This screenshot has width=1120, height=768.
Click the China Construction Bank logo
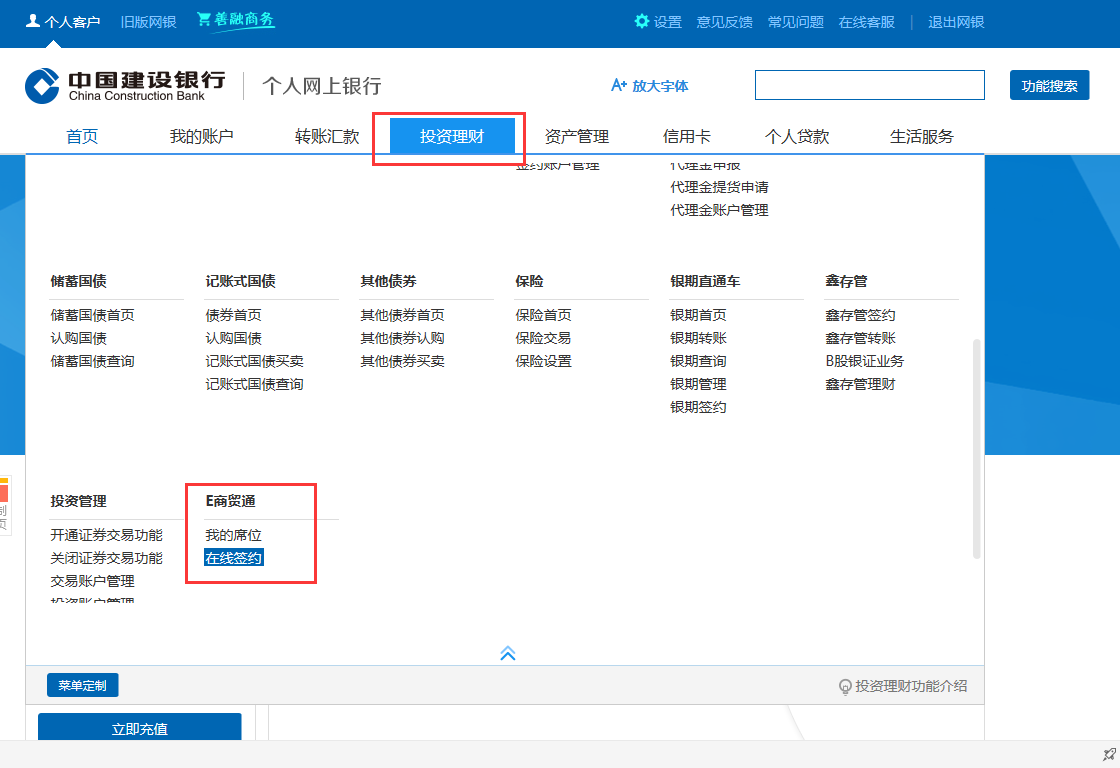pos(125,86)
